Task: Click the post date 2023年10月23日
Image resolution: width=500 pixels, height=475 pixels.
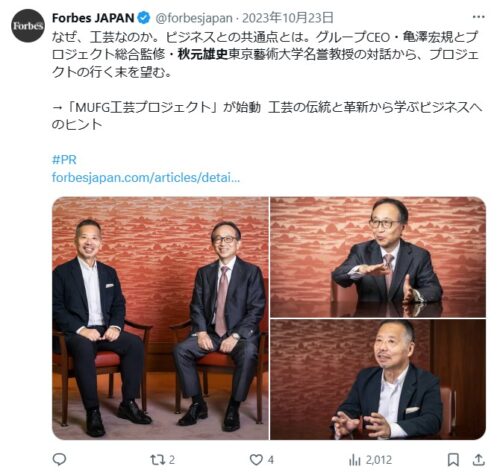Action: (288, 18)
